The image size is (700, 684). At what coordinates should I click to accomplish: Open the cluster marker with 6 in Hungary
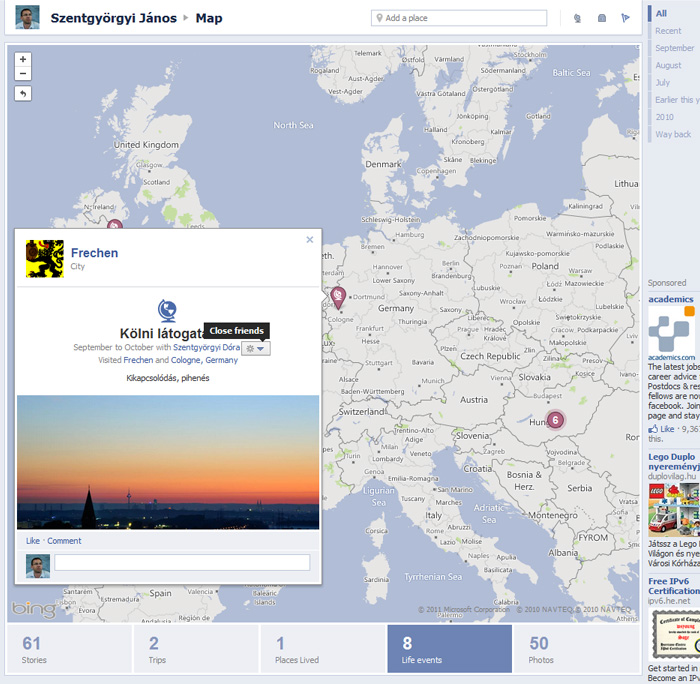tap(555, 420)
